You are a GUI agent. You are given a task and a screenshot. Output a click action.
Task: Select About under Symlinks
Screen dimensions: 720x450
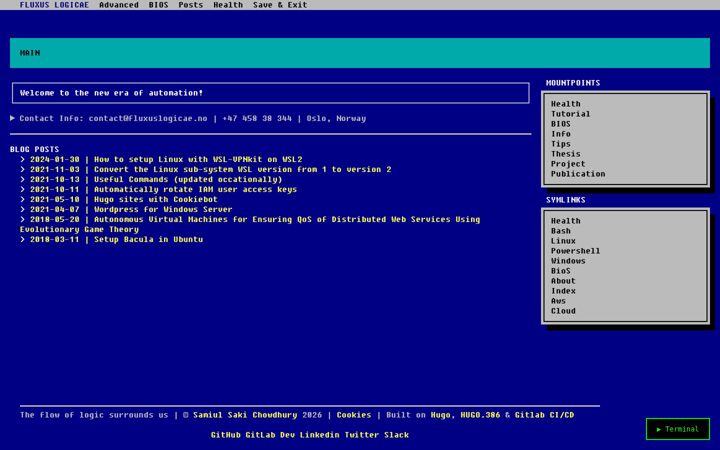coord(563,281)
